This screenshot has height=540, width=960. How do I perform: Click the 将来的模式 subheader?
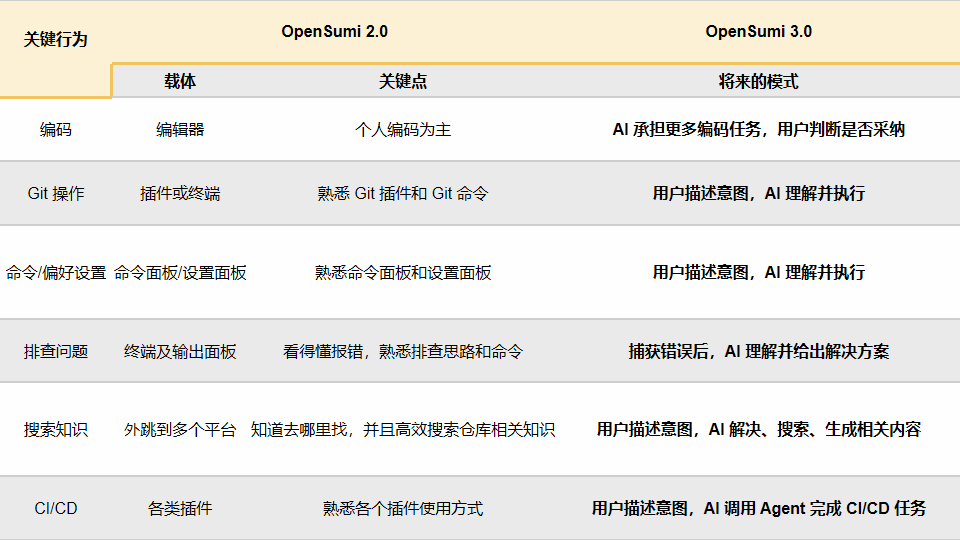tap(759, 81)
